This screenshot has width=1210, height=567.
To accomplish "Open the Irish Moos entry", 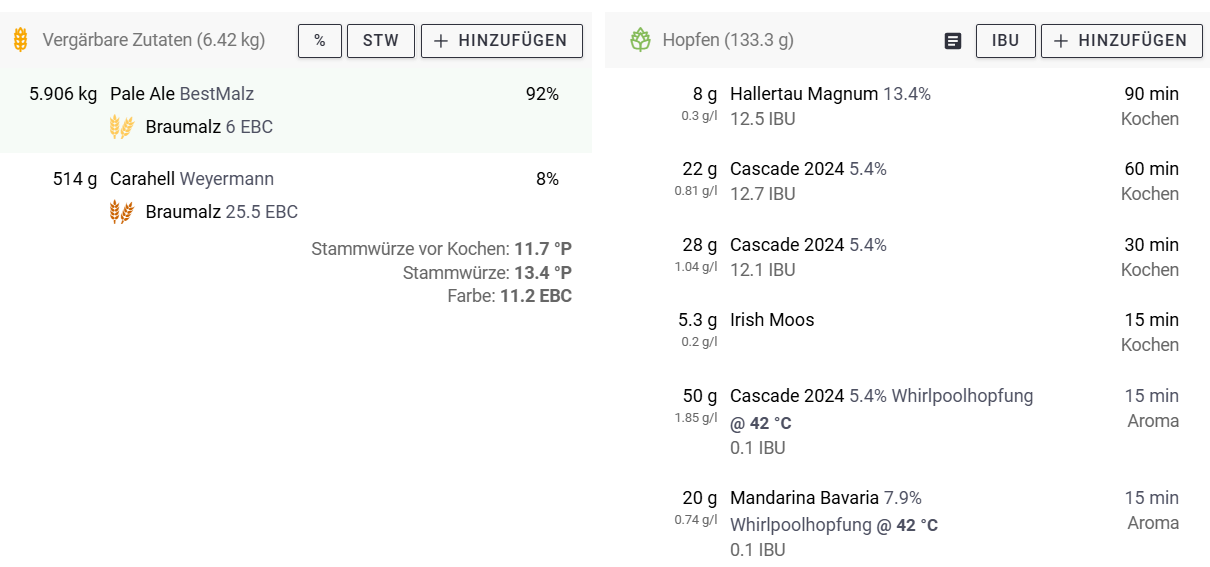I will 772,320.
